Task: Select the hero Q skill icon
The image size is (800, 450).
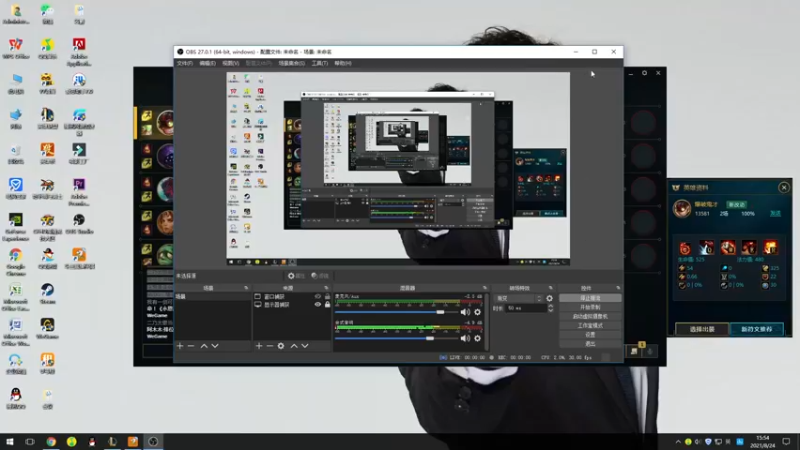Action: click(707, 248)
